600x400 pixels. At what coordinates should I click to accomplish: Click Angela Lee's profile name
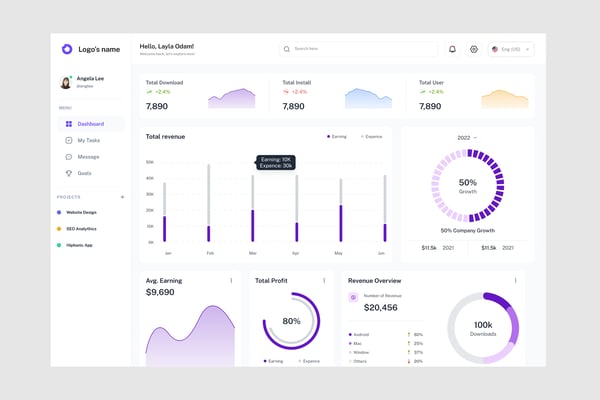tap(90, 78)
